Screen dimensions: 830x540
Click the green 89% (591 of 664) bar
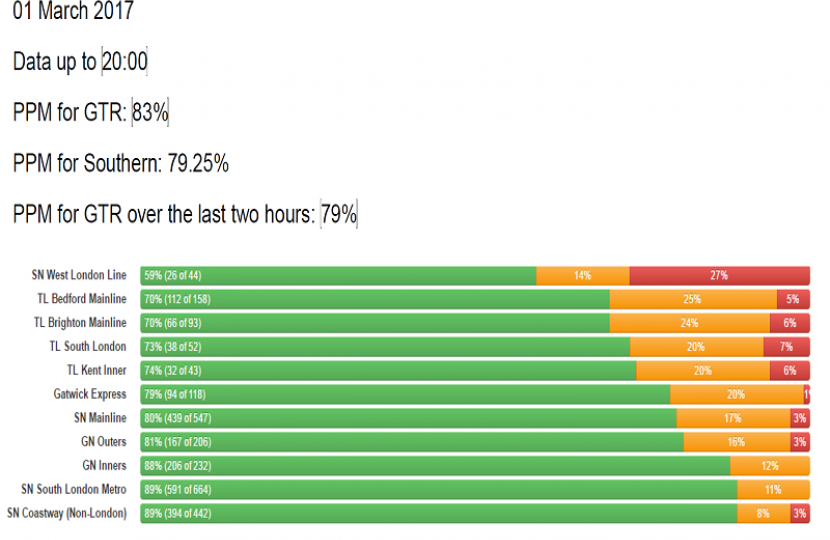pos(438,490)
